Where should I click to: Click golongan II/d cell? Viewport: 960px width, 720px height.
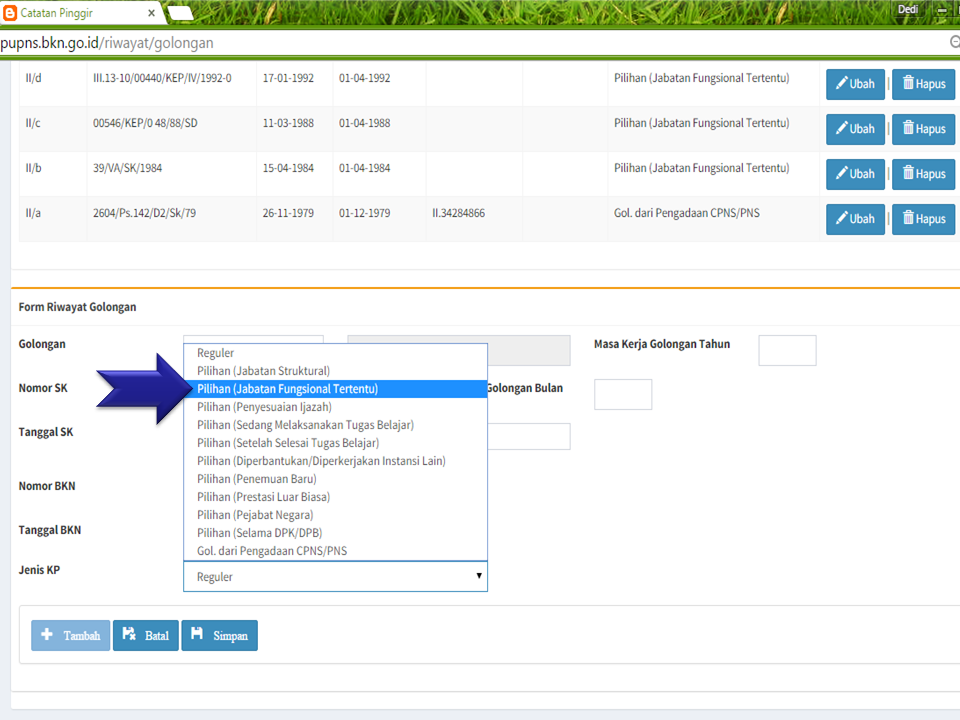click(x=33, y=78)
